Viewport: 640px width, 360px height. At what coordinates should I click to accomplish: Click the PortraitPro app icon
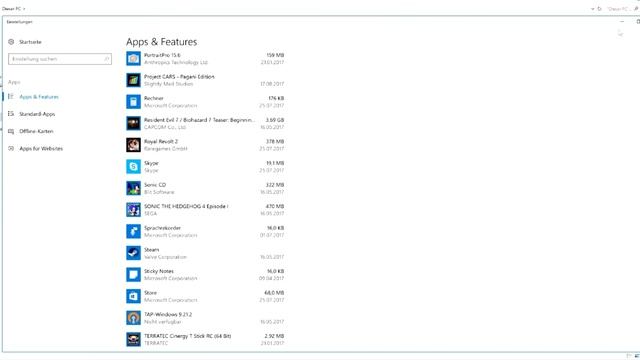click(133, 59)
